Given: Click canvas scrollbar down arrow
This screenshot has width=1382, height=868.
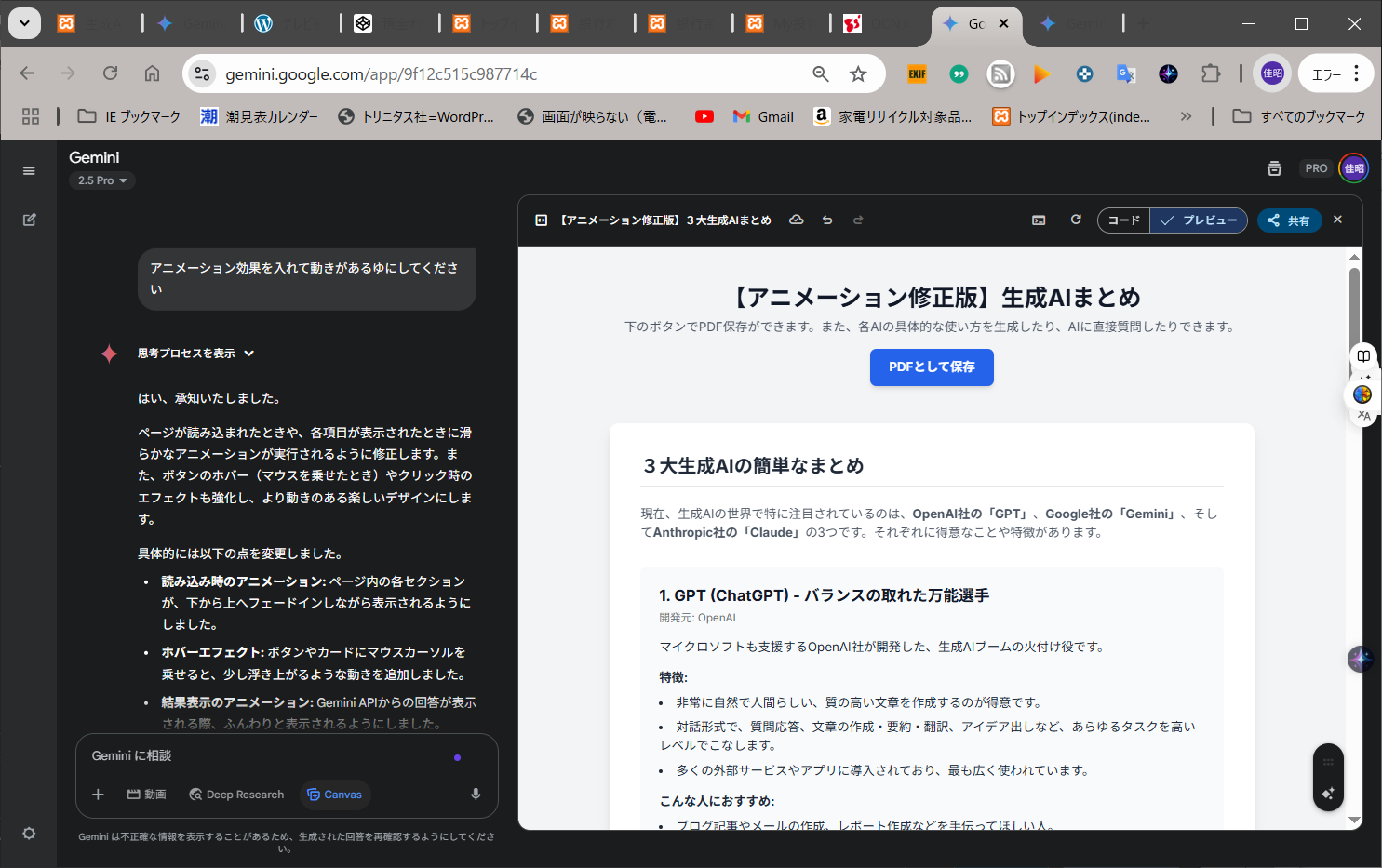Looking at the screenshot, I should coord(1354,820).
